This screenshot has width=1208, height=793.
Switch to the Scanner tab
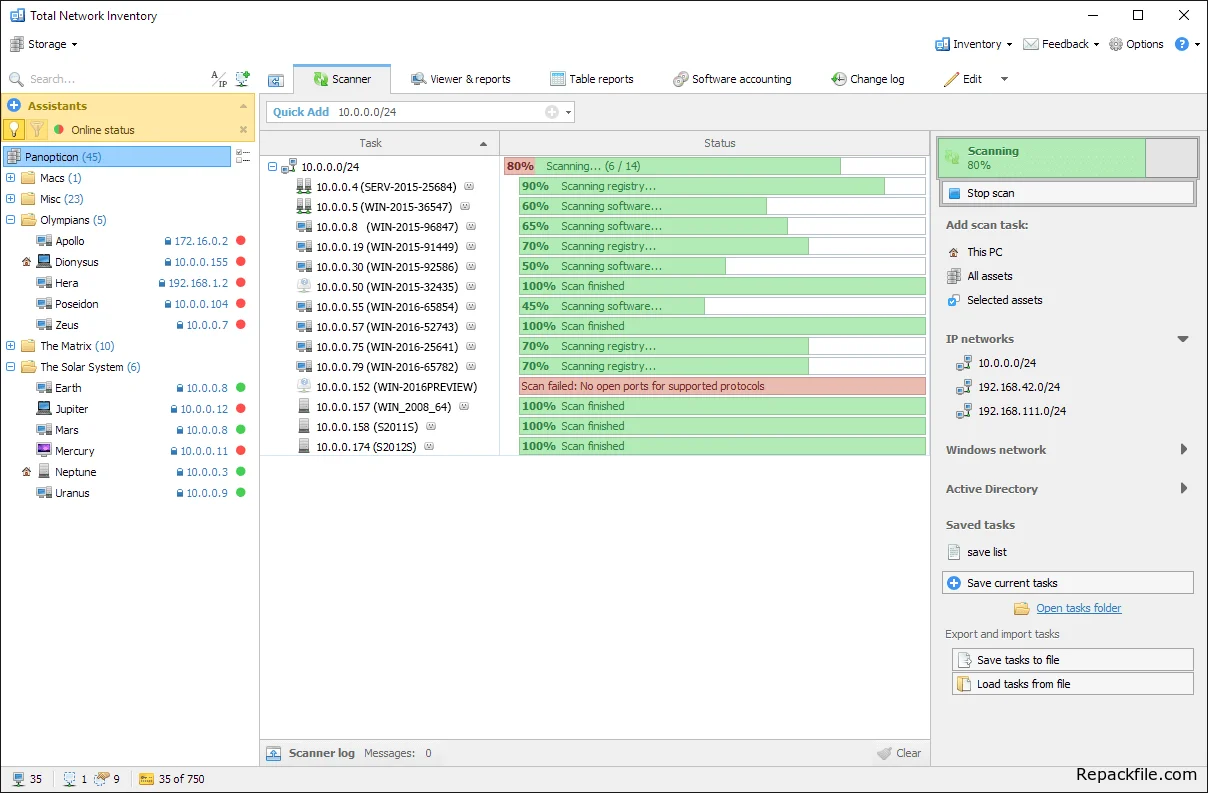coord(342,79)
